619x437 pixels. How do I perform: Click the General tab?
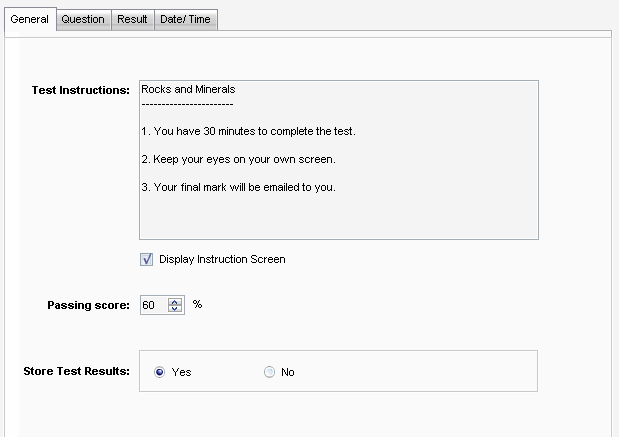pyautogui.click(x=29, y=19)
